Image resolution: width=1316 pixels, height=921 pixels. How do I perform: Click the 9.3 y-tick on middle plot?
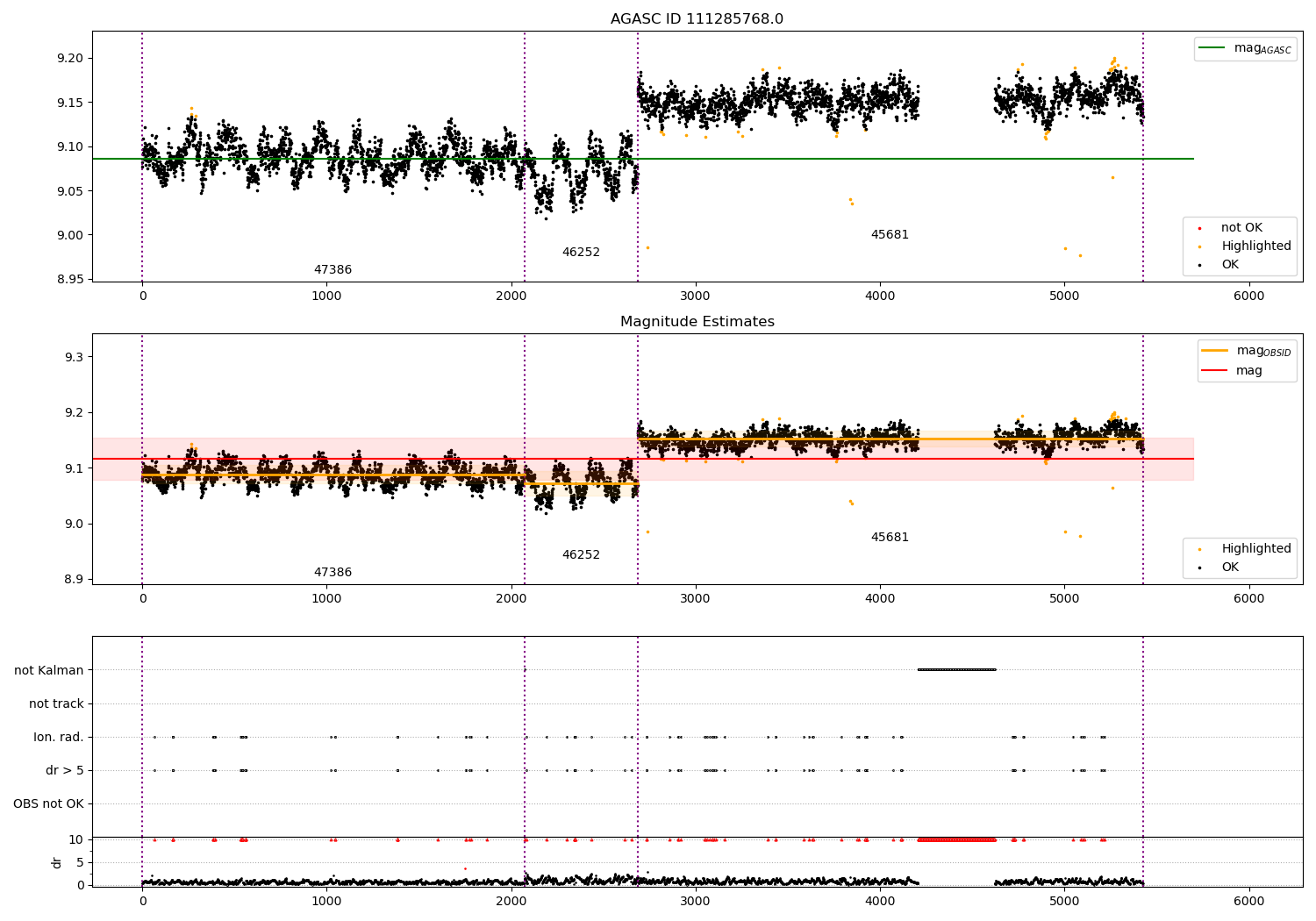[x=73, y=357]
